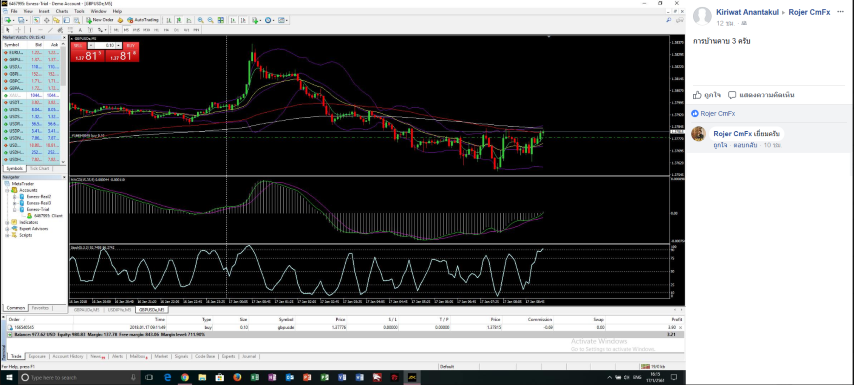The width and height of the screenshot is (854, 385).
Task: Expand the Expert Advisors tree node
Action: pos(8,229)
